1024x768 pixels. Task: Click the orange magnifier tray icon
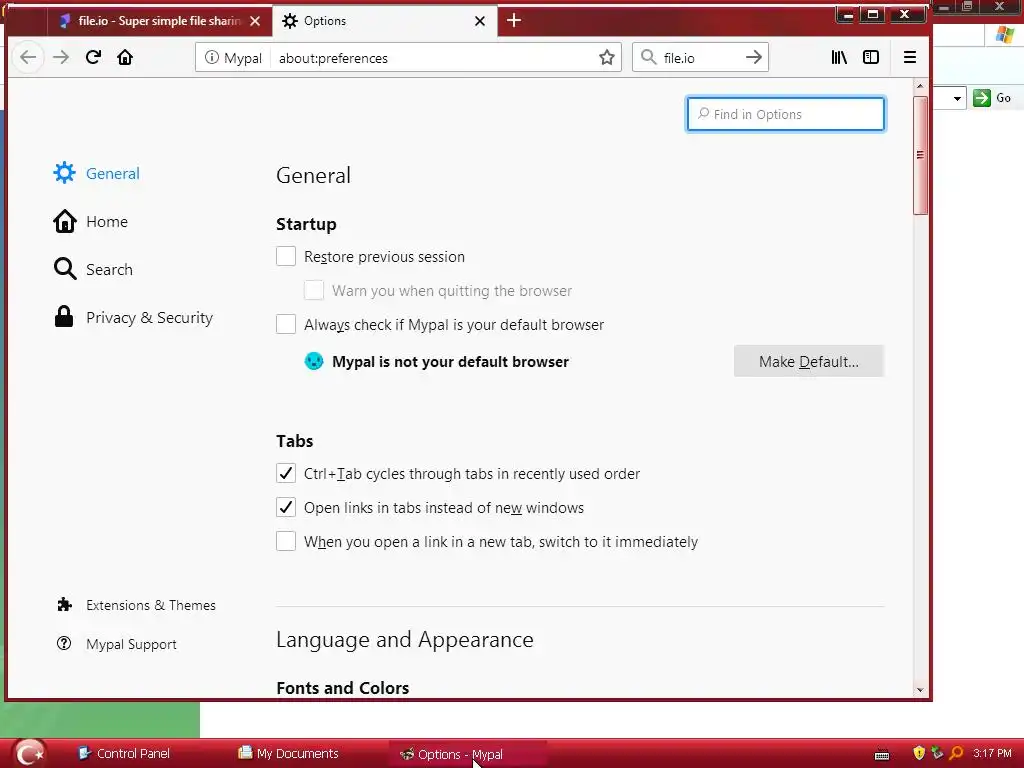(957, 754)
